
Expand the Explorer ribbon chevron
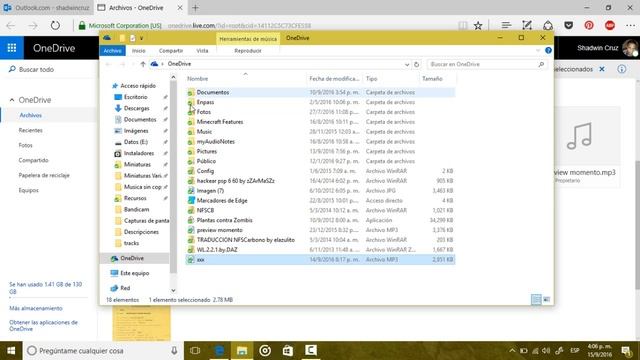[538, 50]
